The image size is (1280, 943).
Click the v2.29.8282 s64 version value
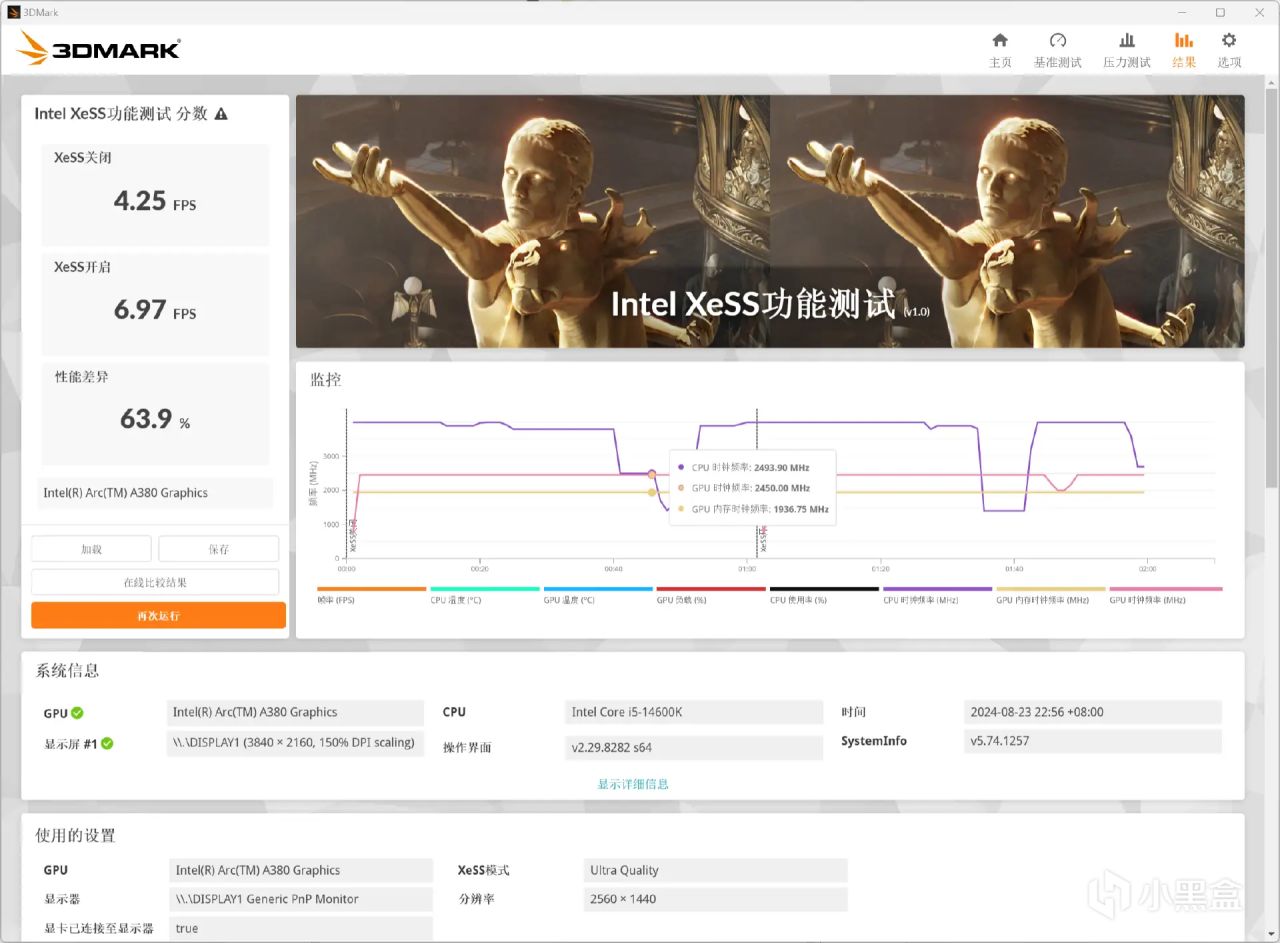coord(694,747)
